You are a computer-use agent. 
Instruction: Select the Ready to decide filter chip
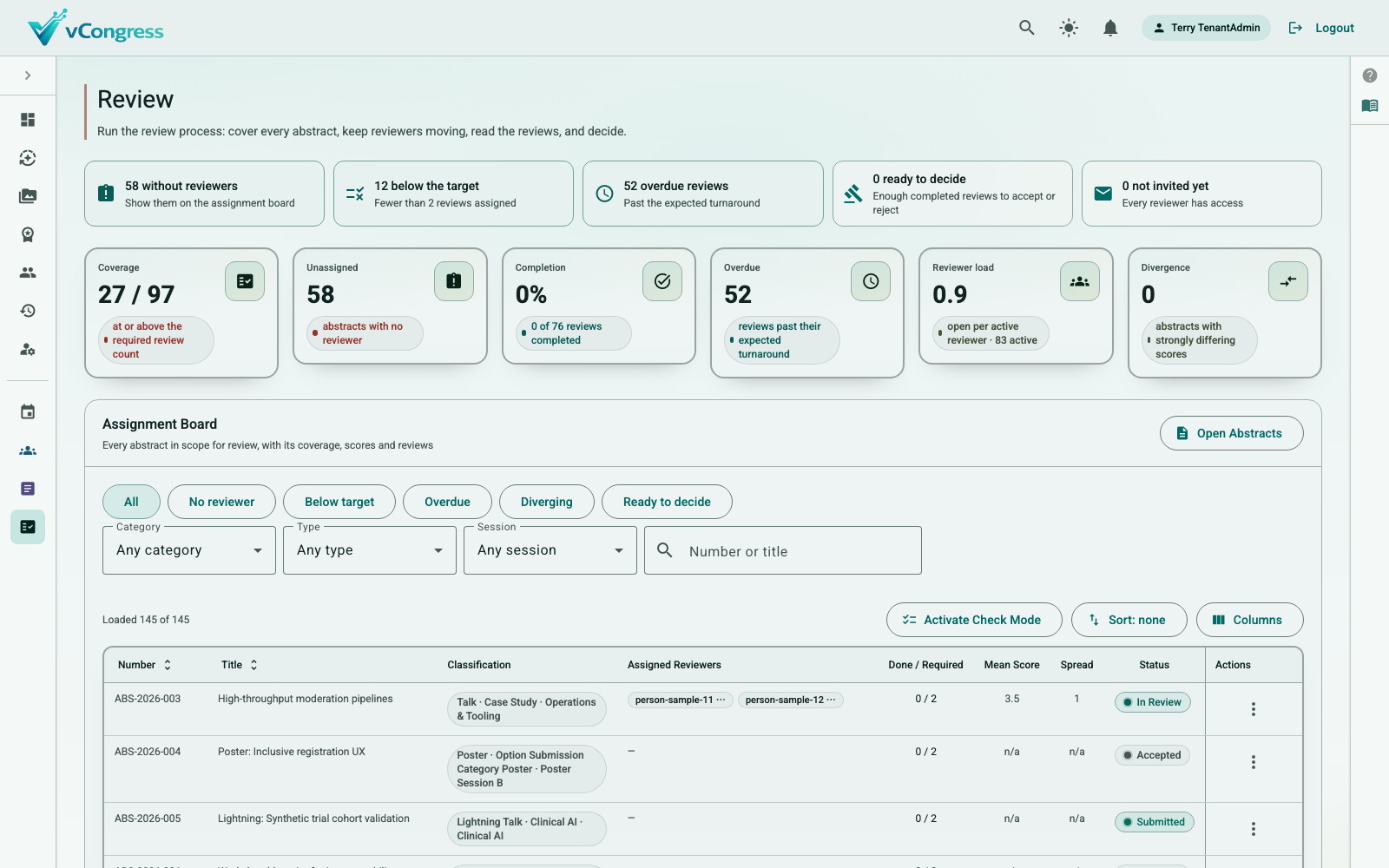click(x=667, y=502)
